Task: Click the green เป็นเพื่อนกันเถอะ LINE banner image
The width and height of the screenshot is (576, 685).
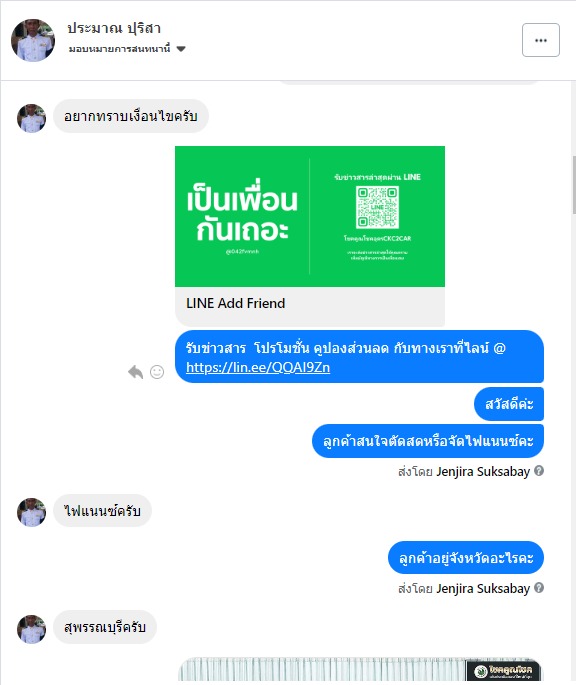Action: click(x=310, y=216)
